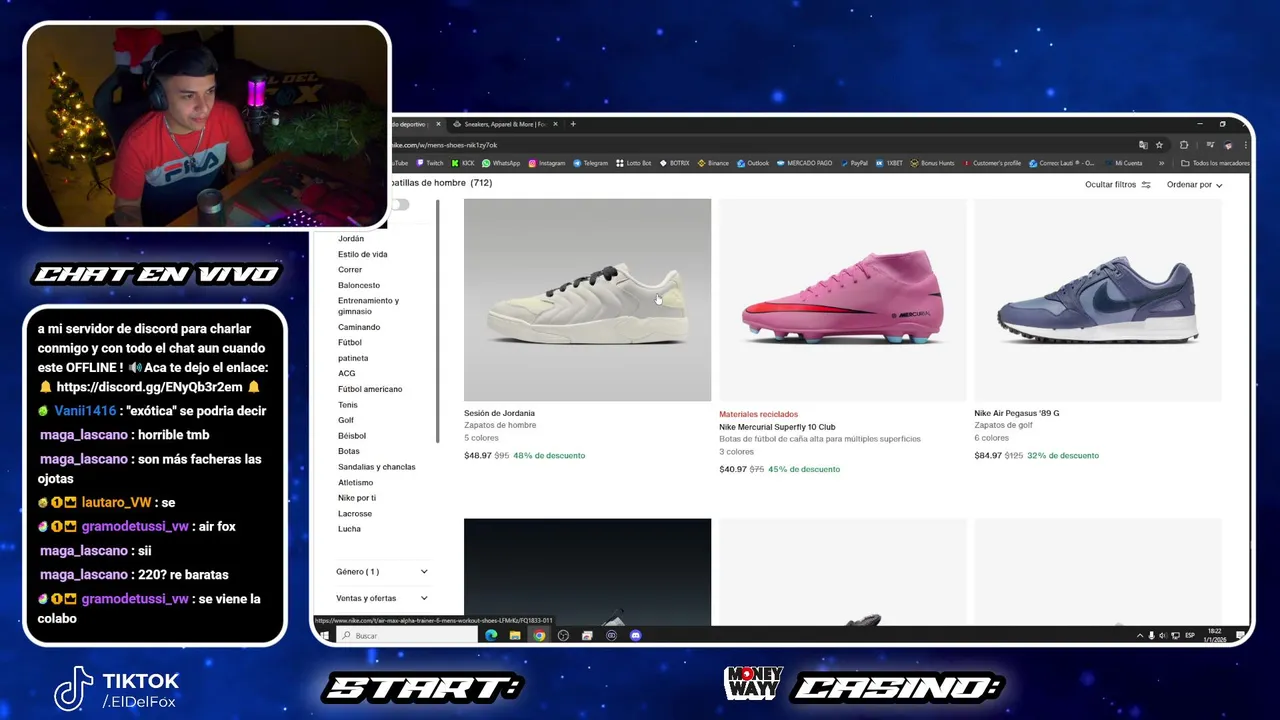Select the Correr category filter
The height and width of the screenshot is (720, 1280).
pyautogui.click(x=350, y=270)
